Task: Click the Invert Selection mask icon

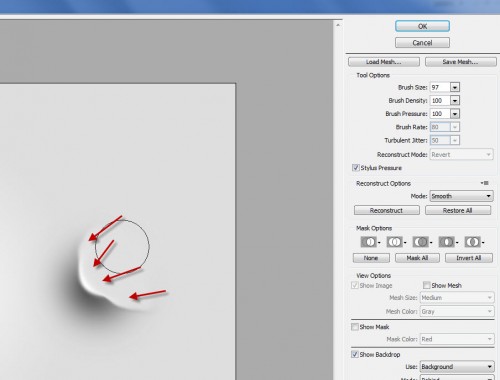Action: 472,242
